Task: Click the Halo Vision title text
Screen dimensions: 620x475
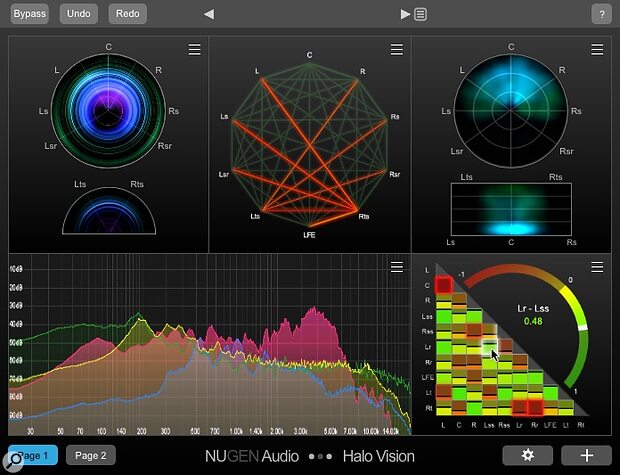Action: tap(378, 456)
